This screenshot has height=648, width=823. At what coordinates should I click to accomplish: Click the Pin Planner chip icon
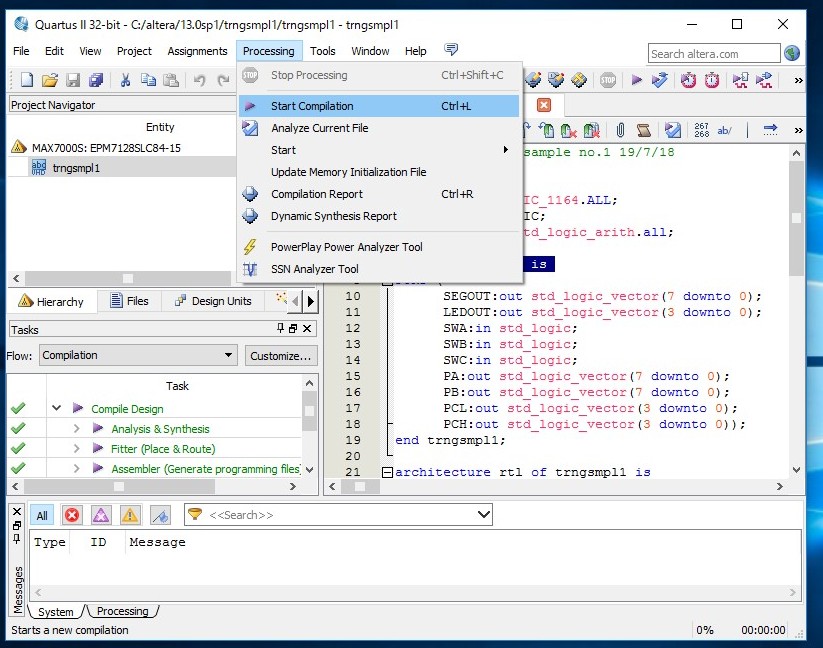tap(556, 80)
